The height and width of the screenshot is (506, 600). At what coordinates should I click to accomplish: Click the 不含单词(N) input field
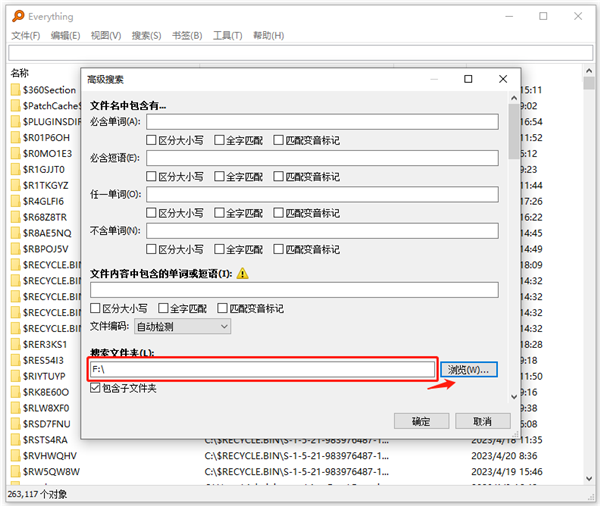click(x=322, y=231)
